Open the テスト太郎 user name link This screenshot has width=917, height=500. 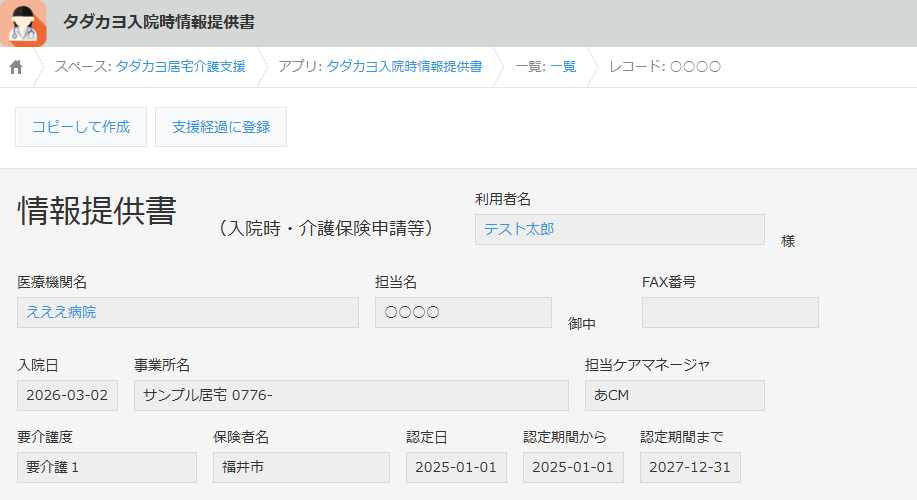pyautogui.click(x=519, y=229)
